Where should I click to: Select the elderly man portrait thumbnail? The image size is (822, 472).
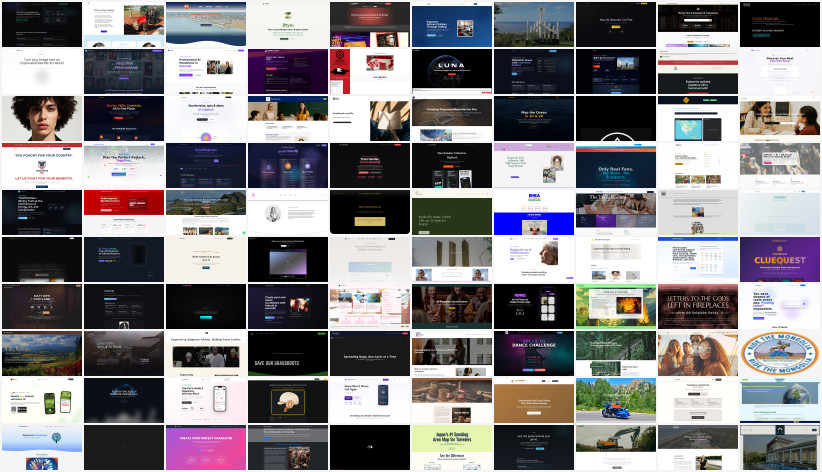pos(534,260)
